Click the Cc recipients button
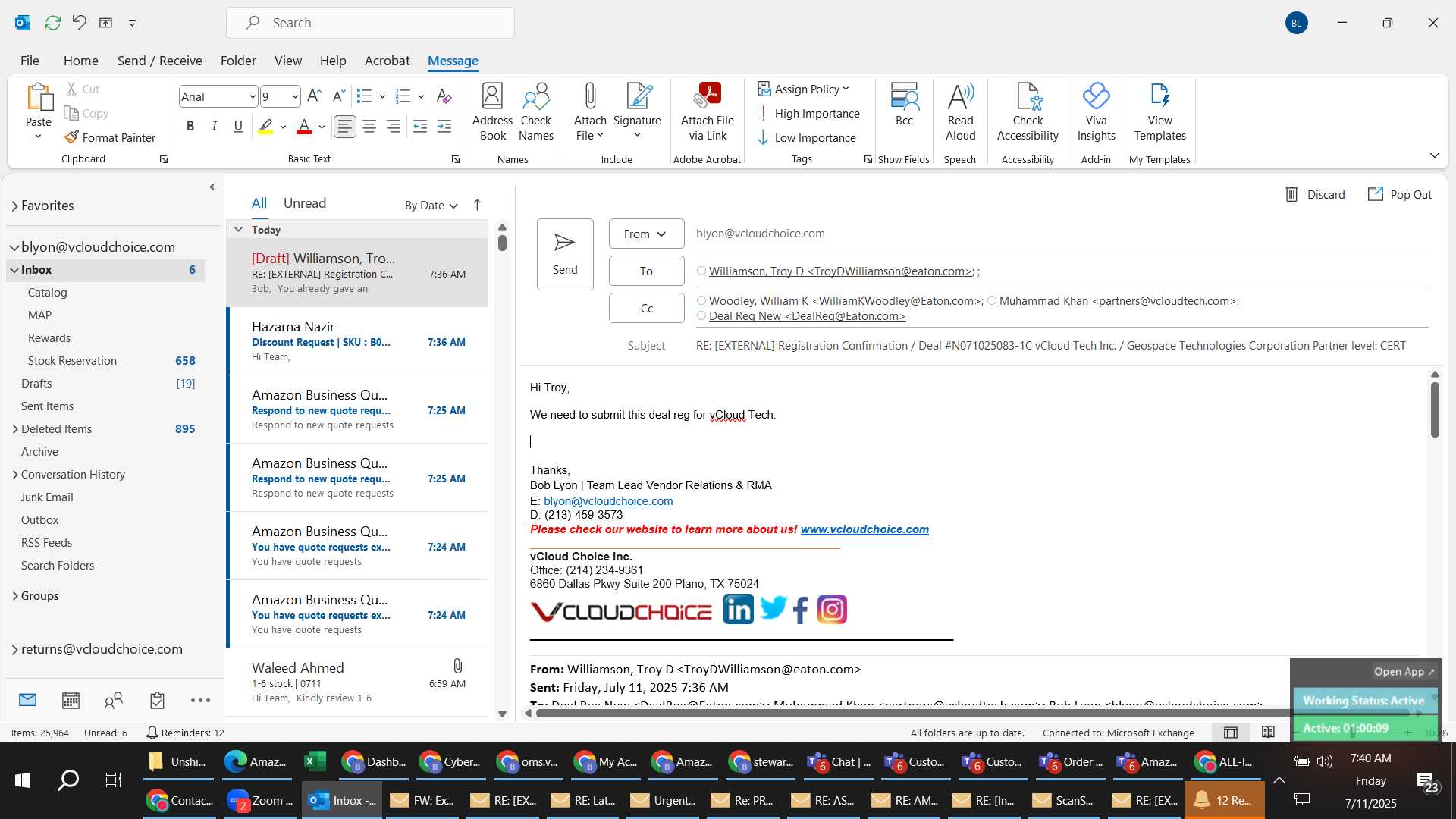 click(x=646, y=308)
